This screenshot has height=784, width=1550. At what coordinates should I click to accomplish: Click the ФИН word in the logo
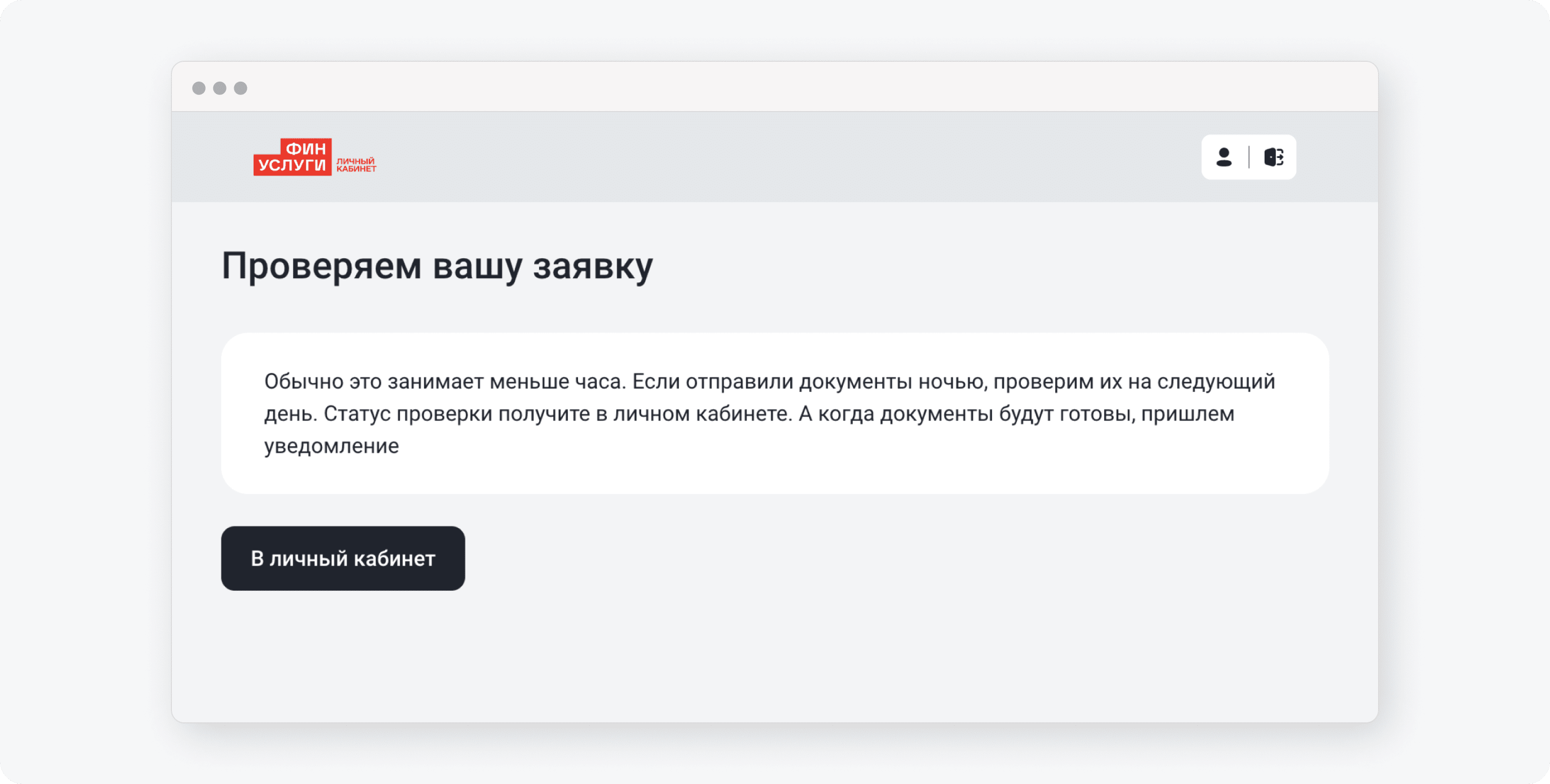click(x=306, y=149)
